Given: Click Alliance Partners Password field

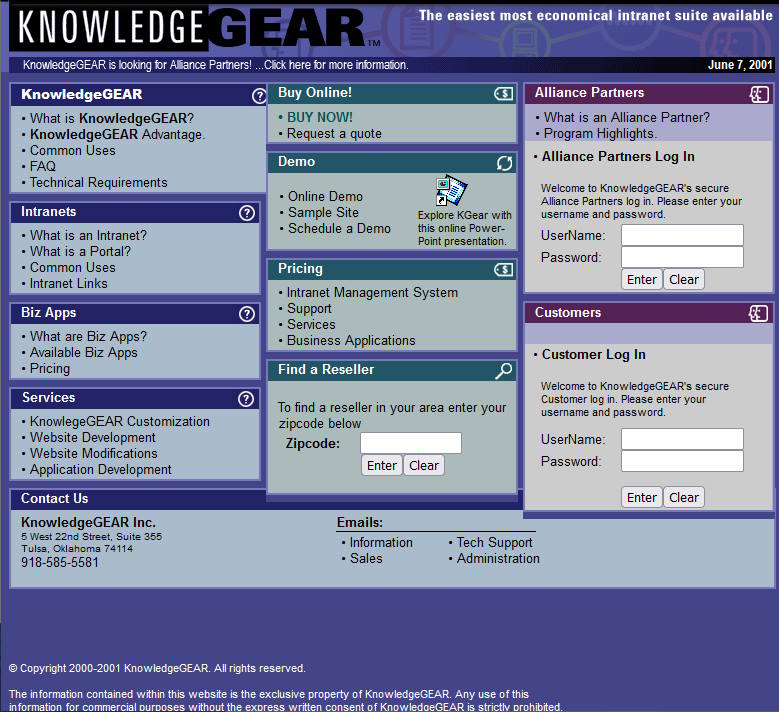Looking at the screenshot, I should [x=682, y=257].
